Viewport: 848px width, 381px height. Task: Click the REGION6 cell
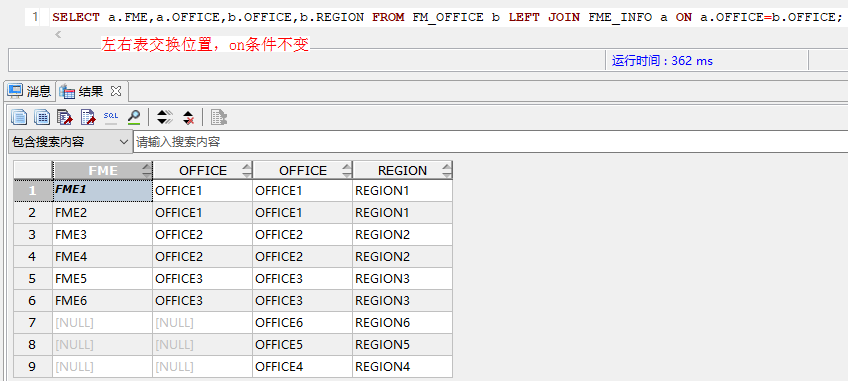pyautogui.click(x=402, y=323)
